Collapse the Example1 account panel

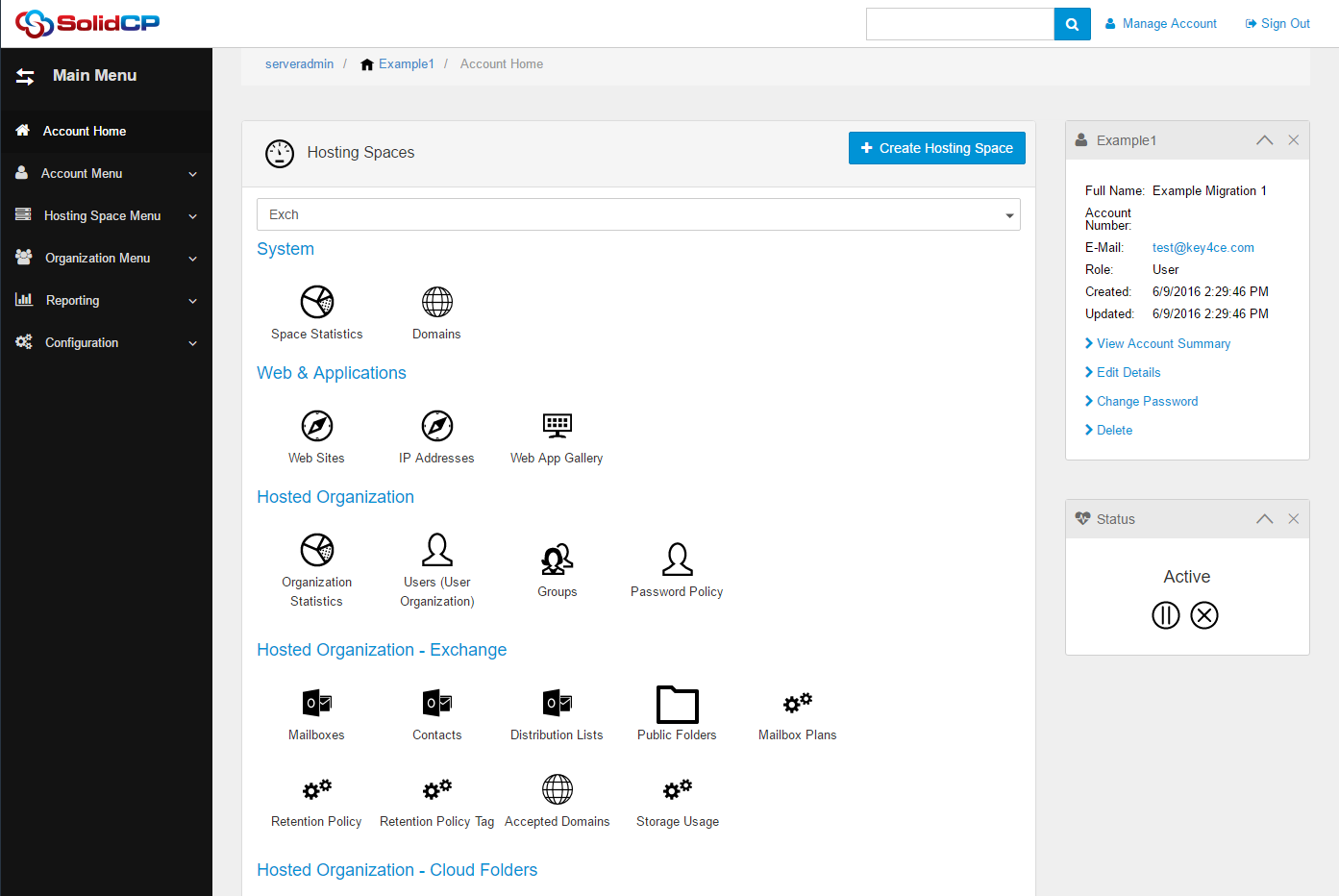[x=1264, y=139]
